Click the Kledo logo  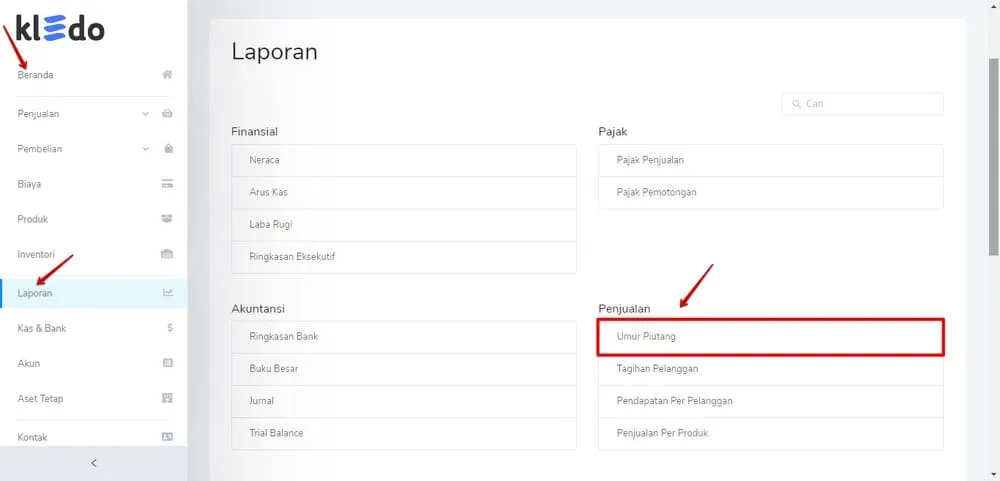point(60,29)
